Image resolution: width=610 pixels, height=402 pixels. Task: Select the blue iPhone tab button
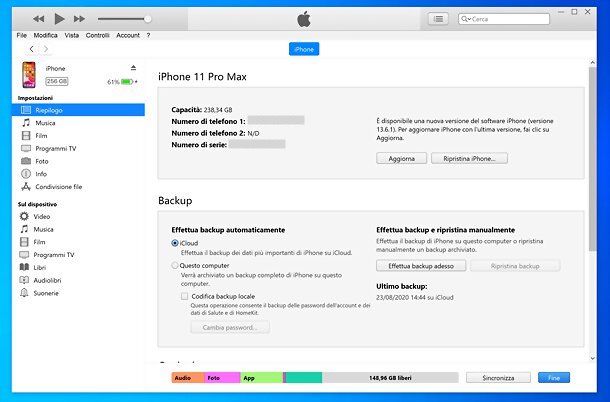[304, 49]
